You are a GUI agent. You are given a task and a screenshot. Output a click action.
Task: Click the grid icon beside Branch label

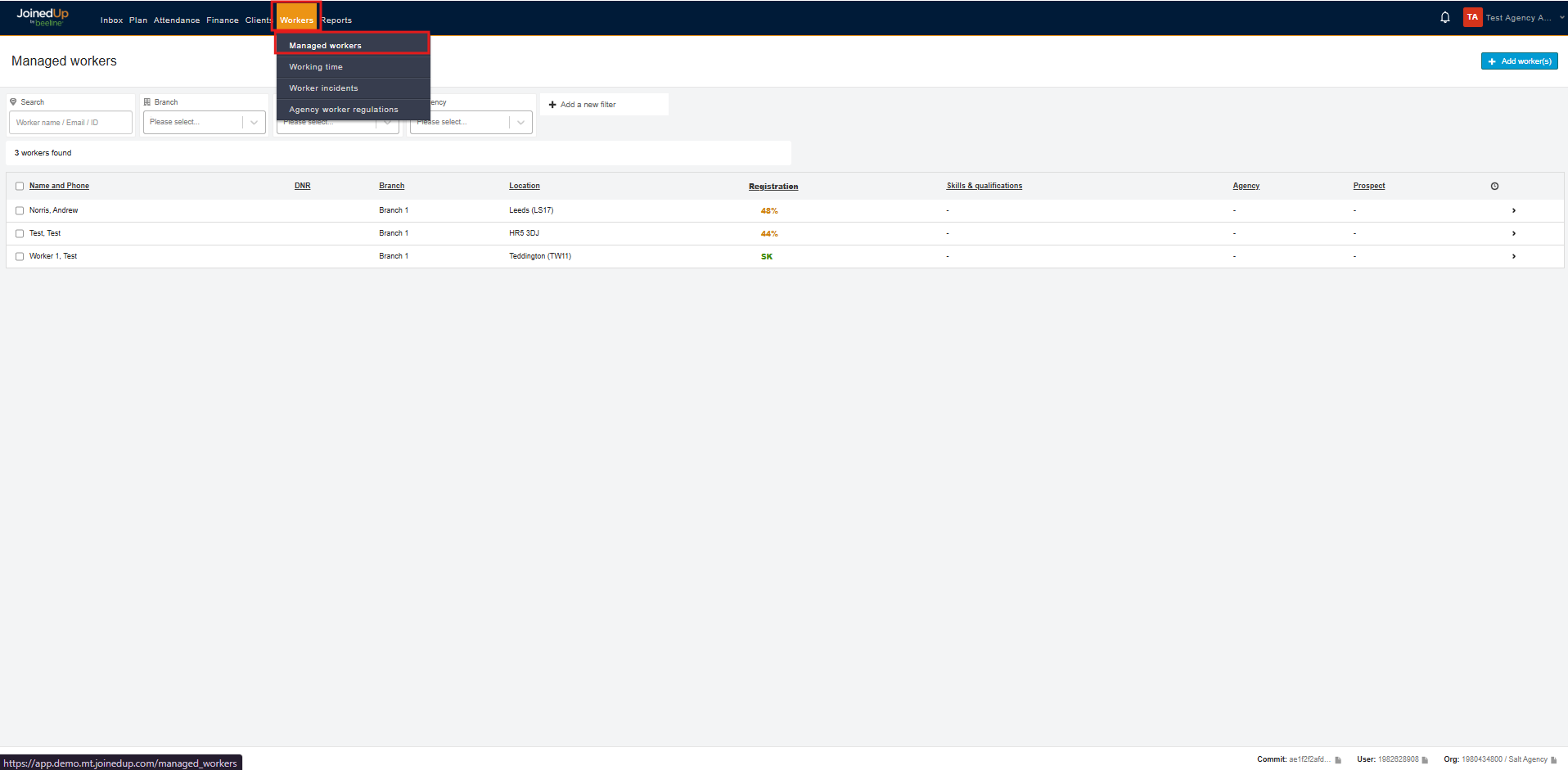click(147, 101)
